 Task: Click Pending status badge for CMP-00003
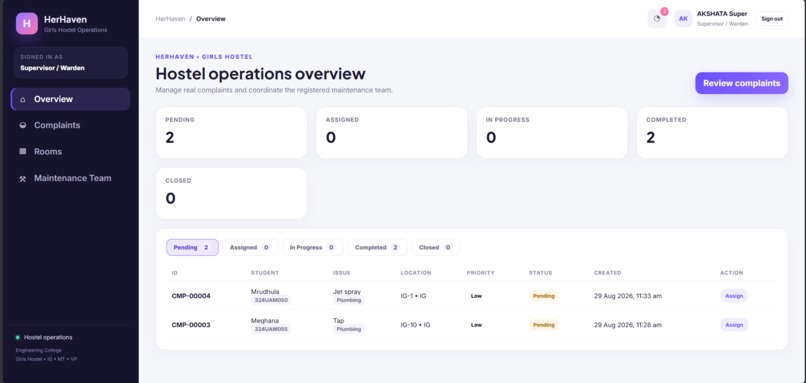tap(543, 325)
